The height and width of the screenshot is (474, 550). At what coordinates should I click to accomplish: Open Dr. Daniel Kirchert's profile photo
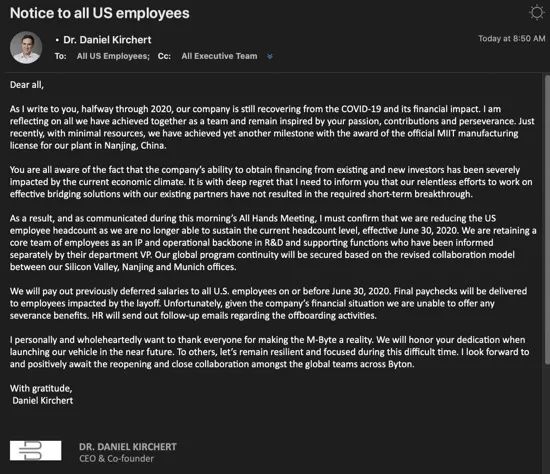tap(26, 47)
